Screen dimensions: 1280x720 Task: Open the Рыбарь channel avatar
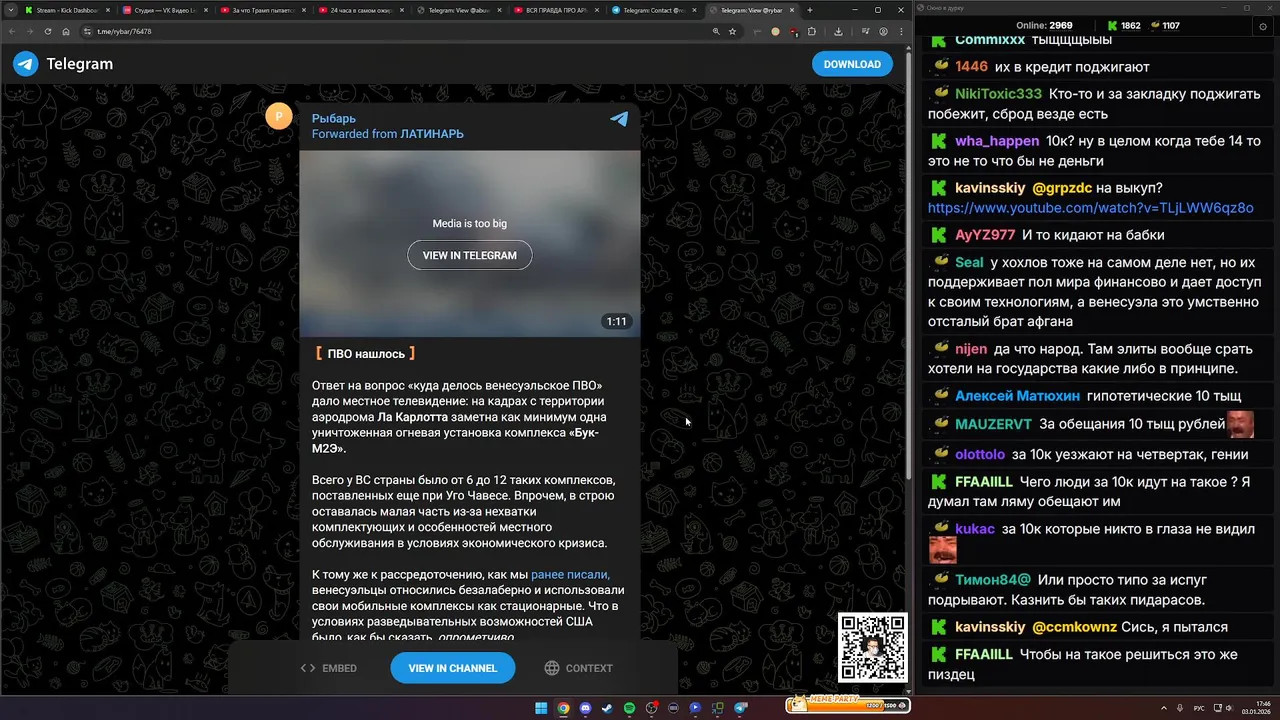pos(279,116)
